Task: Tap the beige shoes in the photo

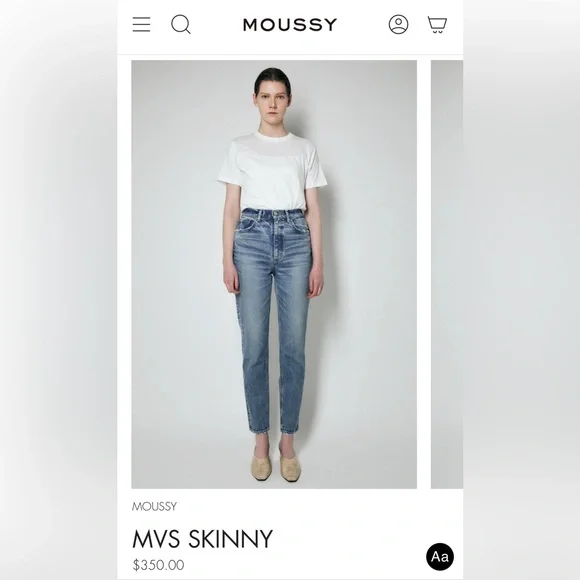Action: point(276,465)
